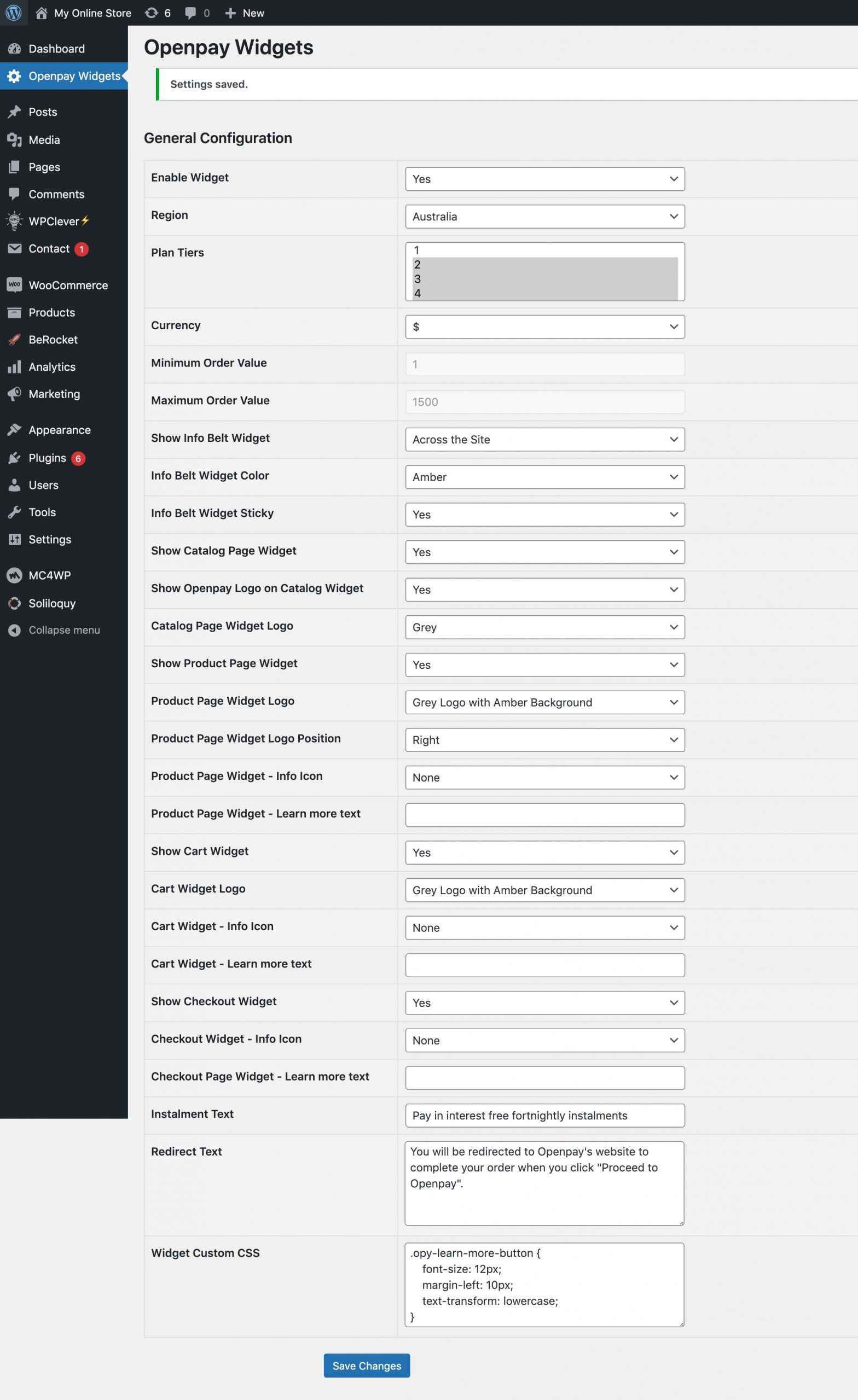This screenshot has height=1400, width=858.
Task: Open the Appearance menu item
Action: point(63,430)
